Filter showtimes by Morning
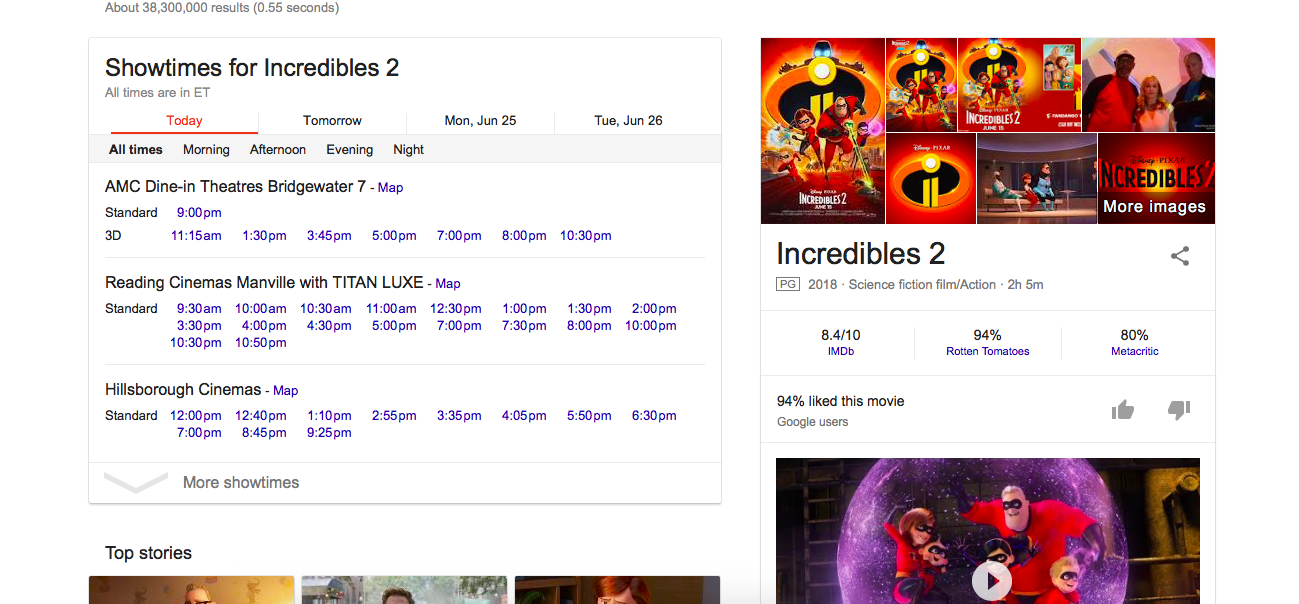Screen dimensions: 1299x604 click(206, 150)
